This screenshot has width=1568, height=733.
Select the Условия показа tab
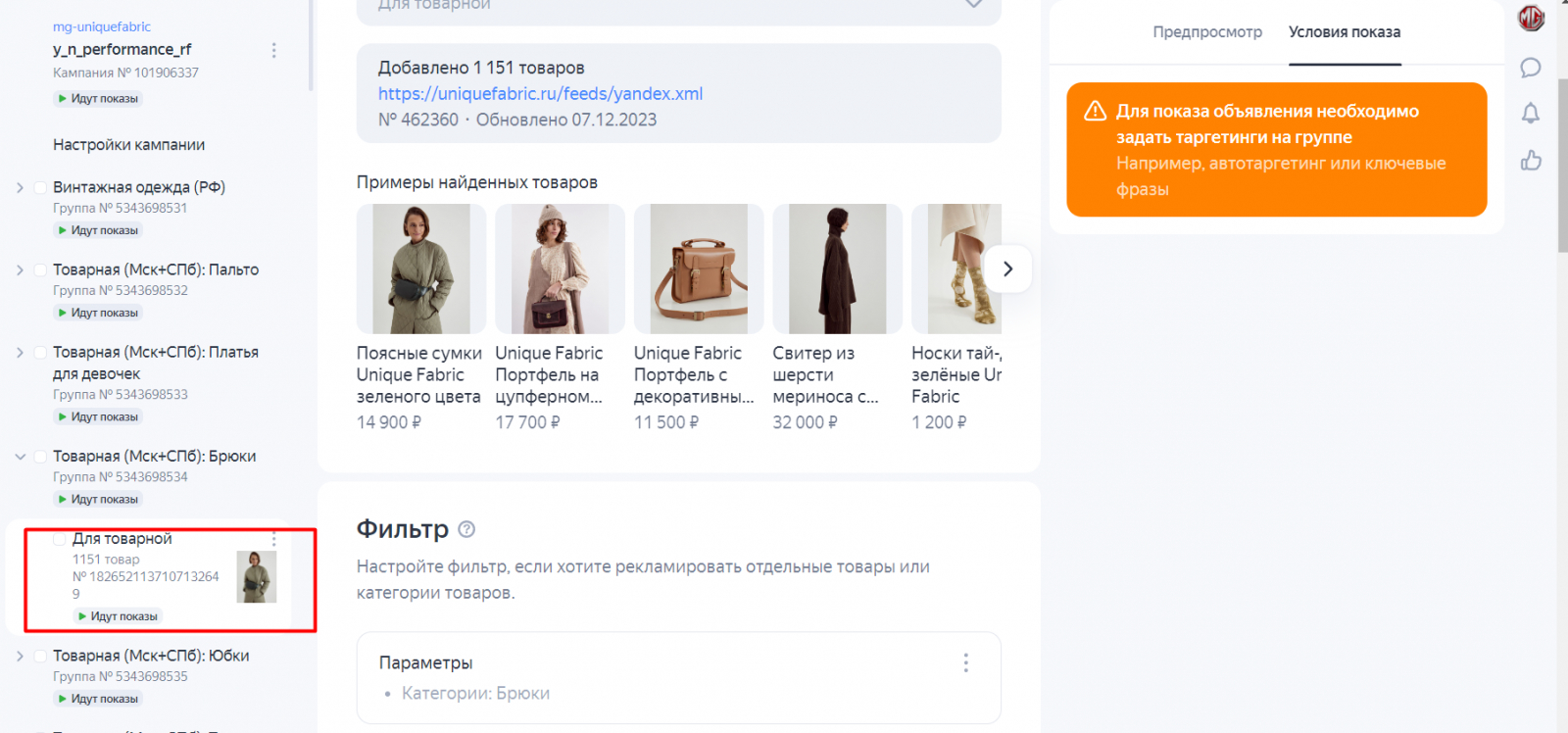click(1344, 32)
